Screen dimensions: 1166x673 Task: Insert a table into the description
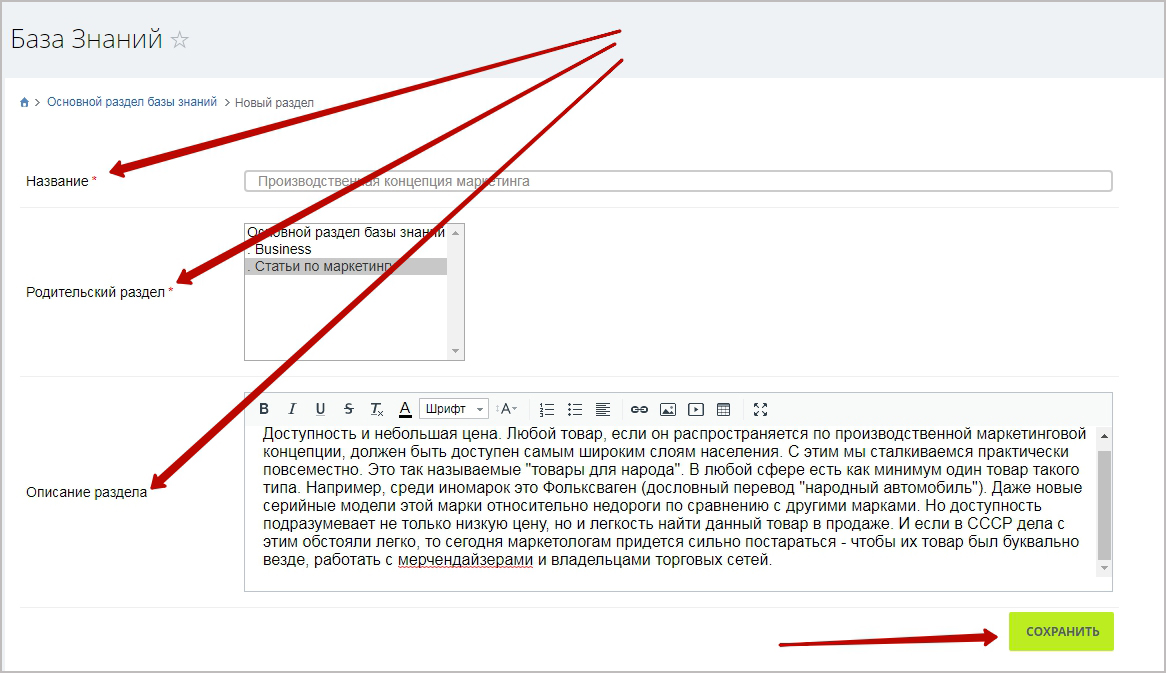pos(724,409)
